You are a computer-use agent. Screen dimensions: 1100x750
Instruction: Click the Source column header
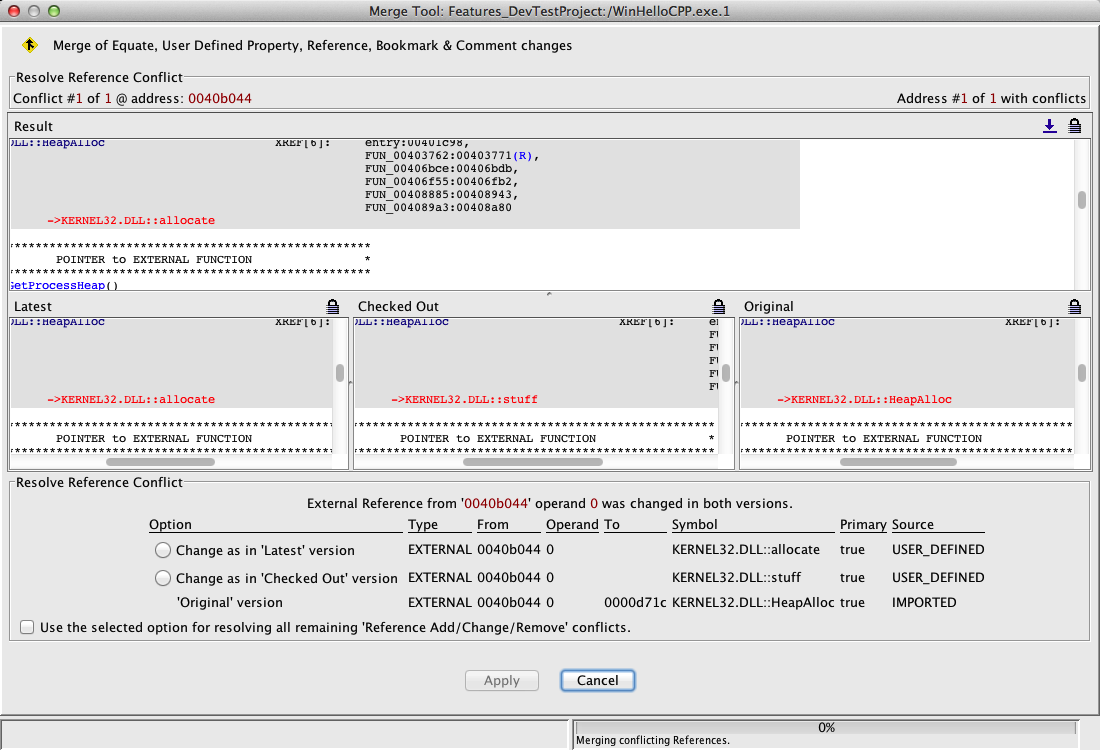[x=912, y=524]
